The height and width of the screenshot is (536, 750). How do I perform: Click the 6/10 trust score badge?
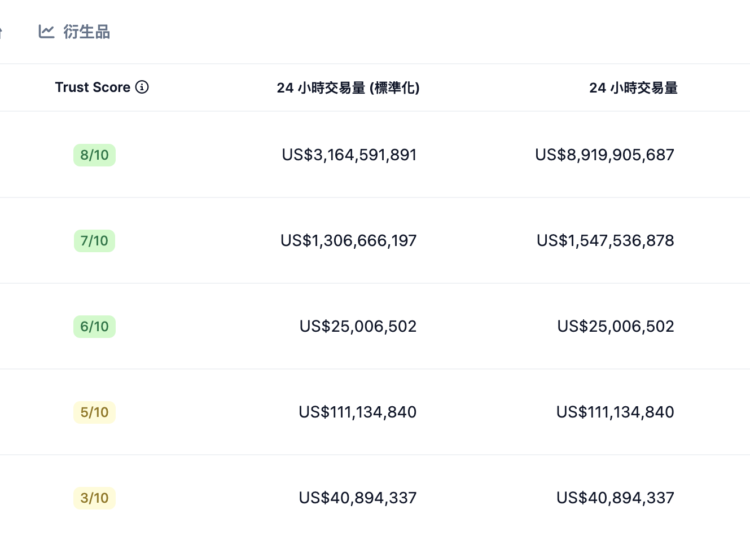(94, 327)
